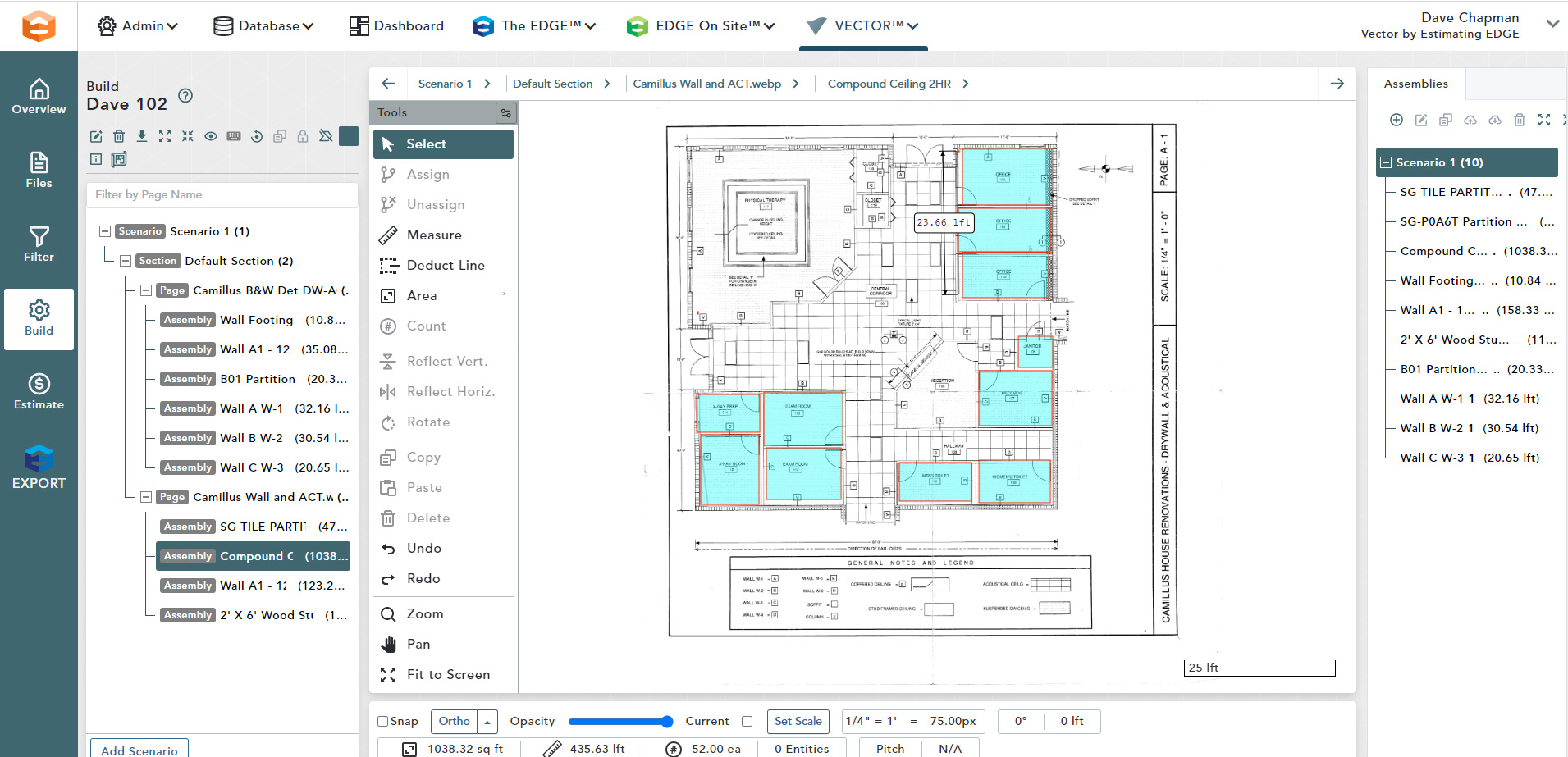Image resolution: width=1568 pixels, height=757 pixels.
Task: Switch to the Assemblies tab
Action: click(1416, 84)
